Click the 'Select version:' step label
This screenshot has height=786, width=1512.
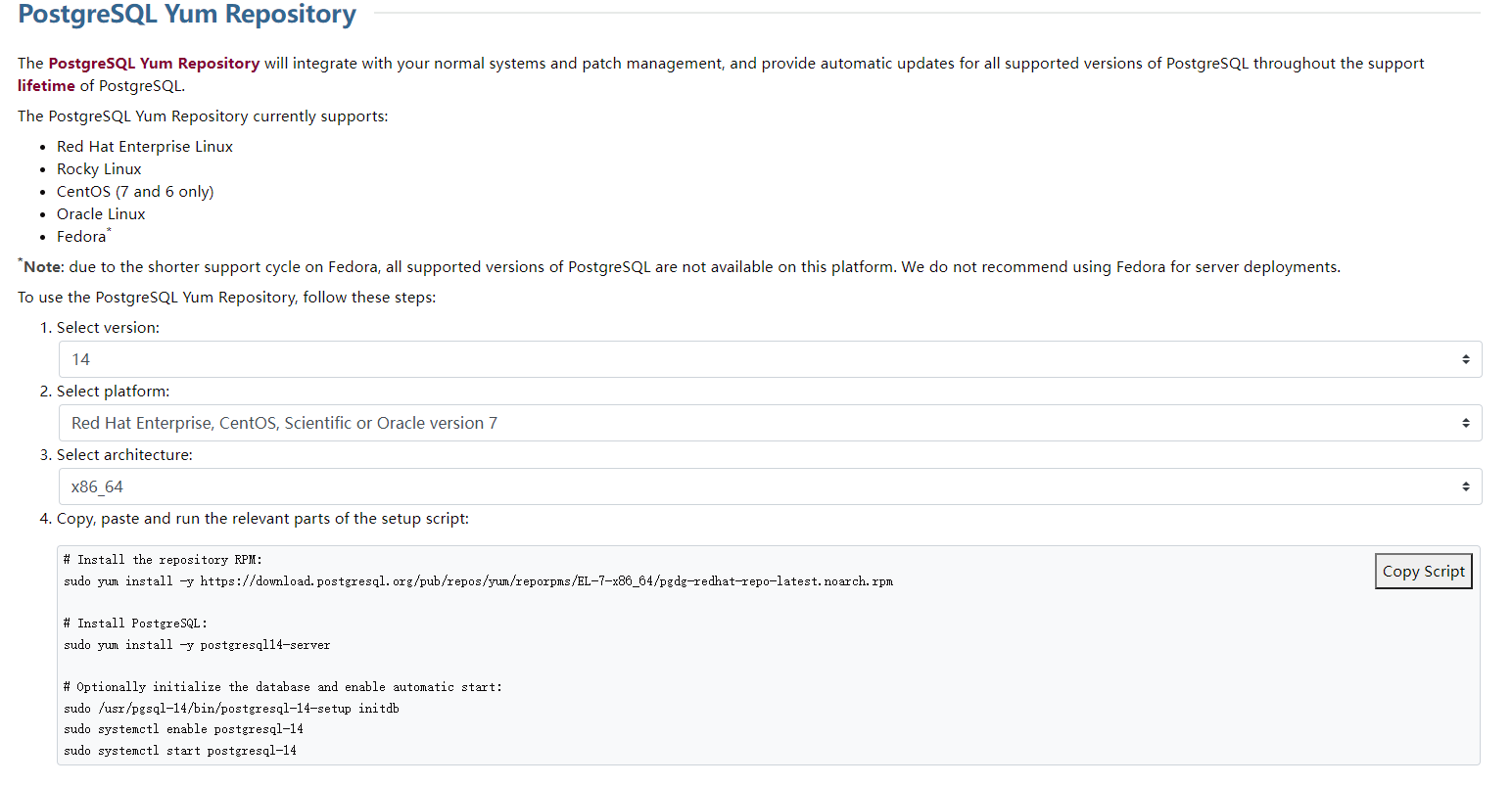pyautogui.click(x=108, y=327)
